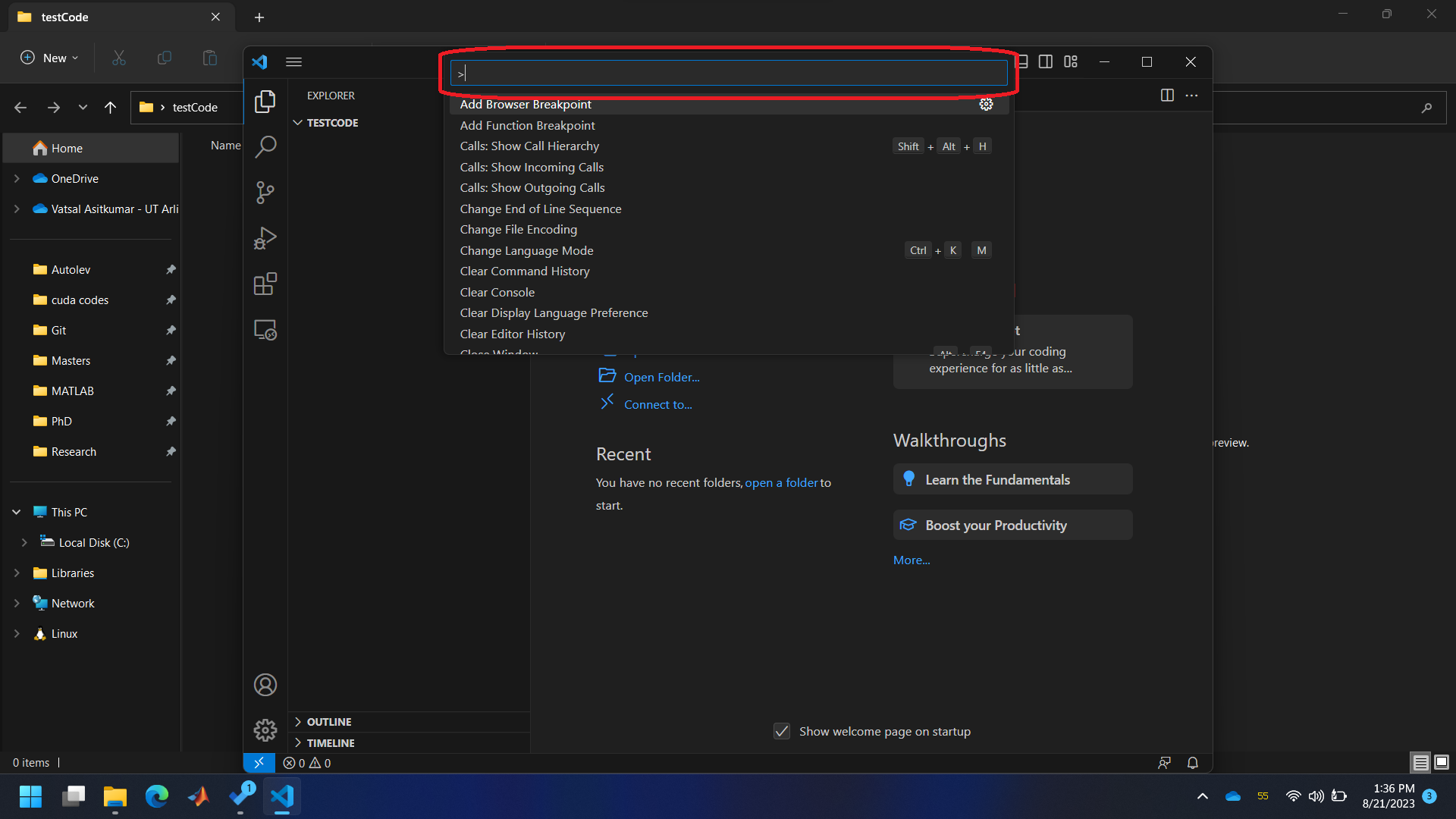Expand the TIMELINE section
The image size is (1456, 819).
331,743
